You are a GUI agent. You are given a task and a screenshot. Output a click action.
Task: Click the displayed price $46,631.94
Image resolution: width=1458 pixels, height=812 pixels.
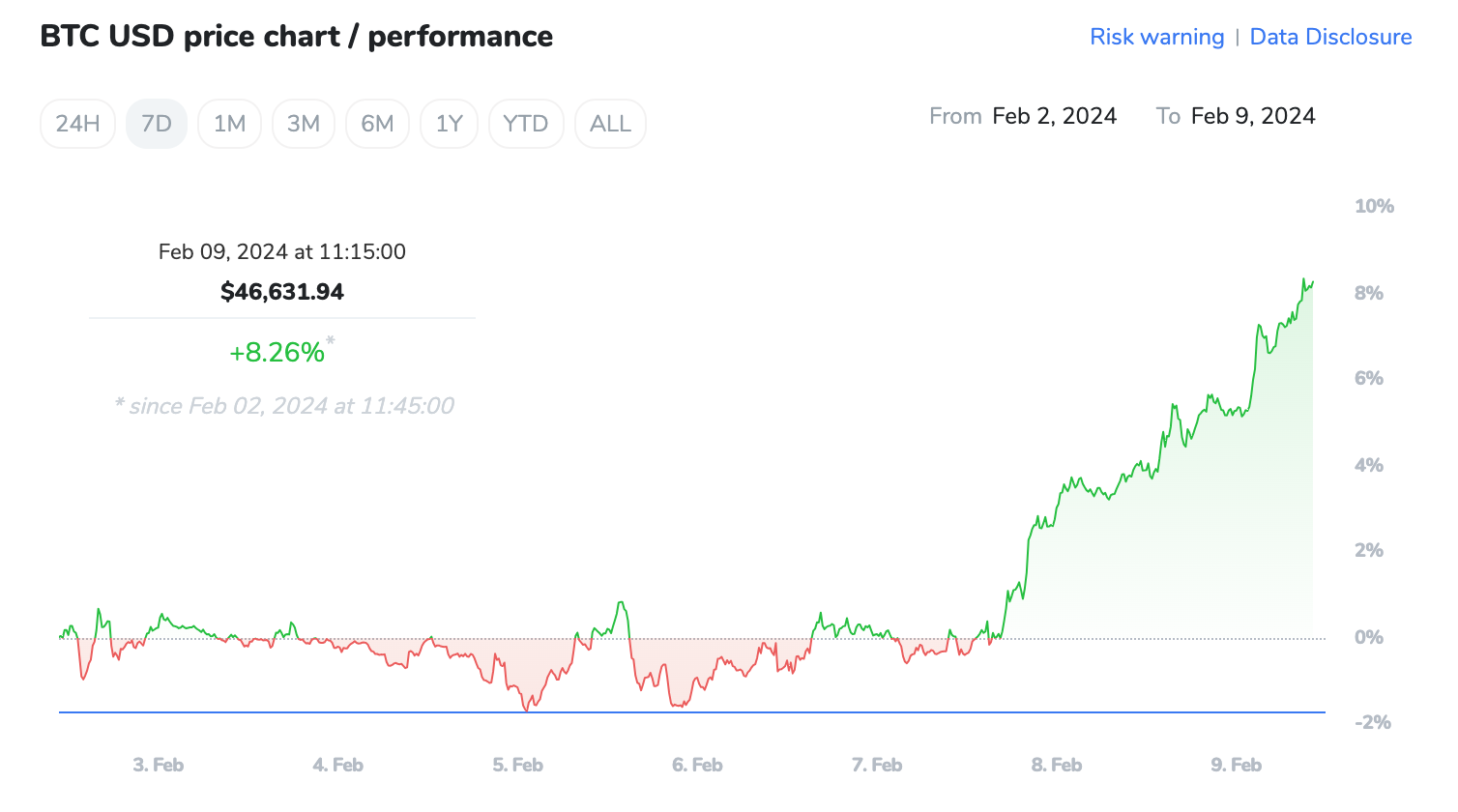pos(281,291)
